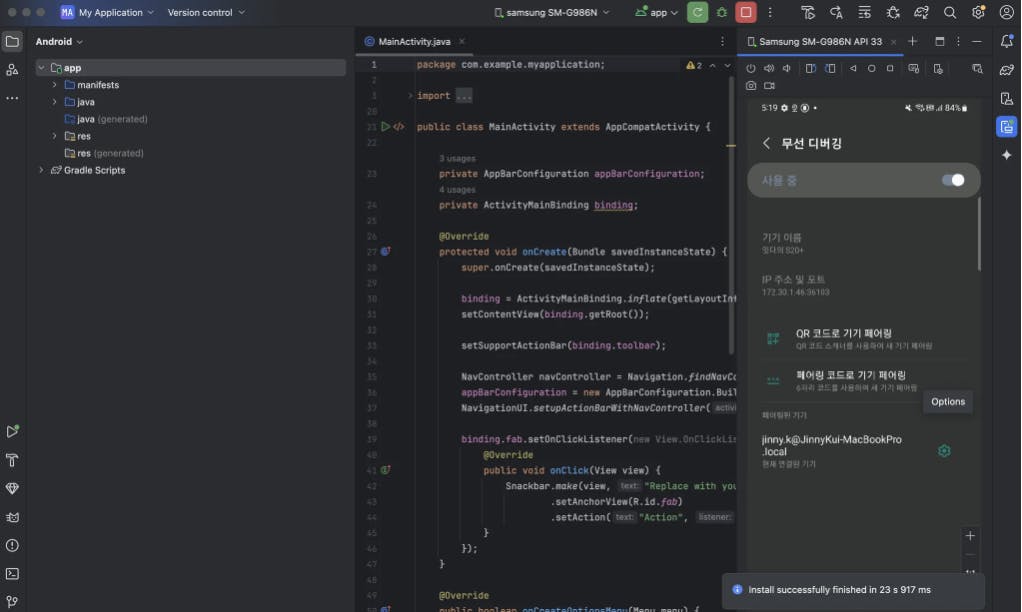Expand Gradle Scripts node
Screen dimensions: 1022x612
[41, 170]
